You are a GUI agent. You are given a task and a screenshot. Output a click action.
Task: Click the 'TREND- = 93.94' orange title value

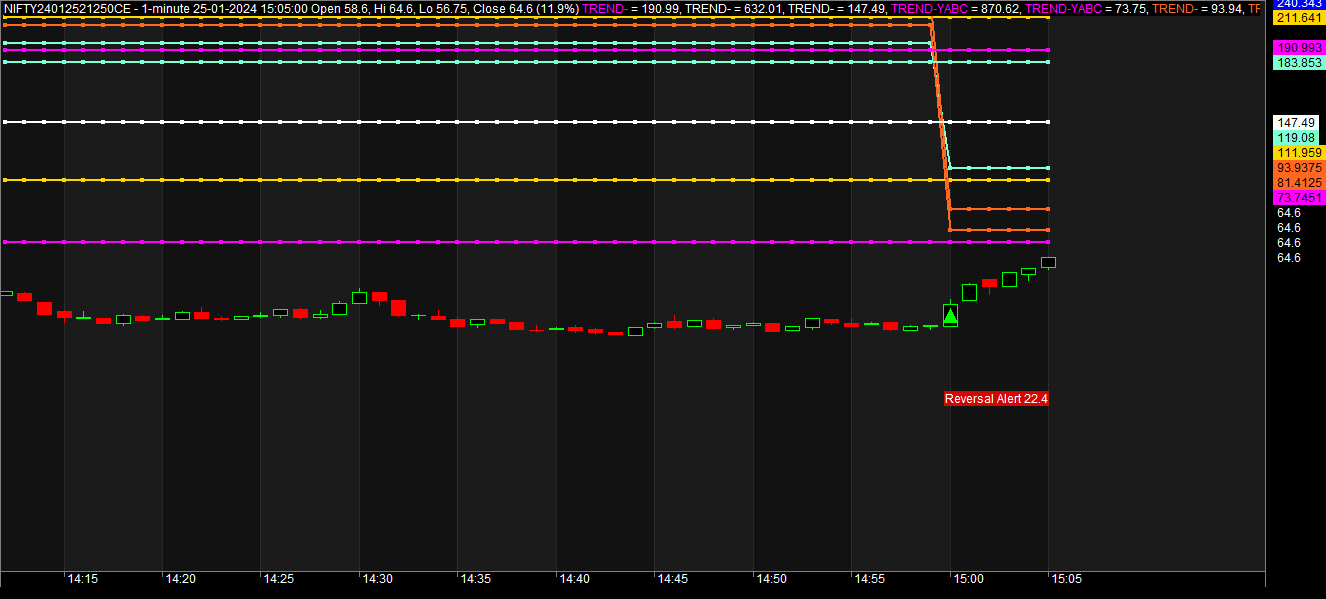pos(1197,8)
